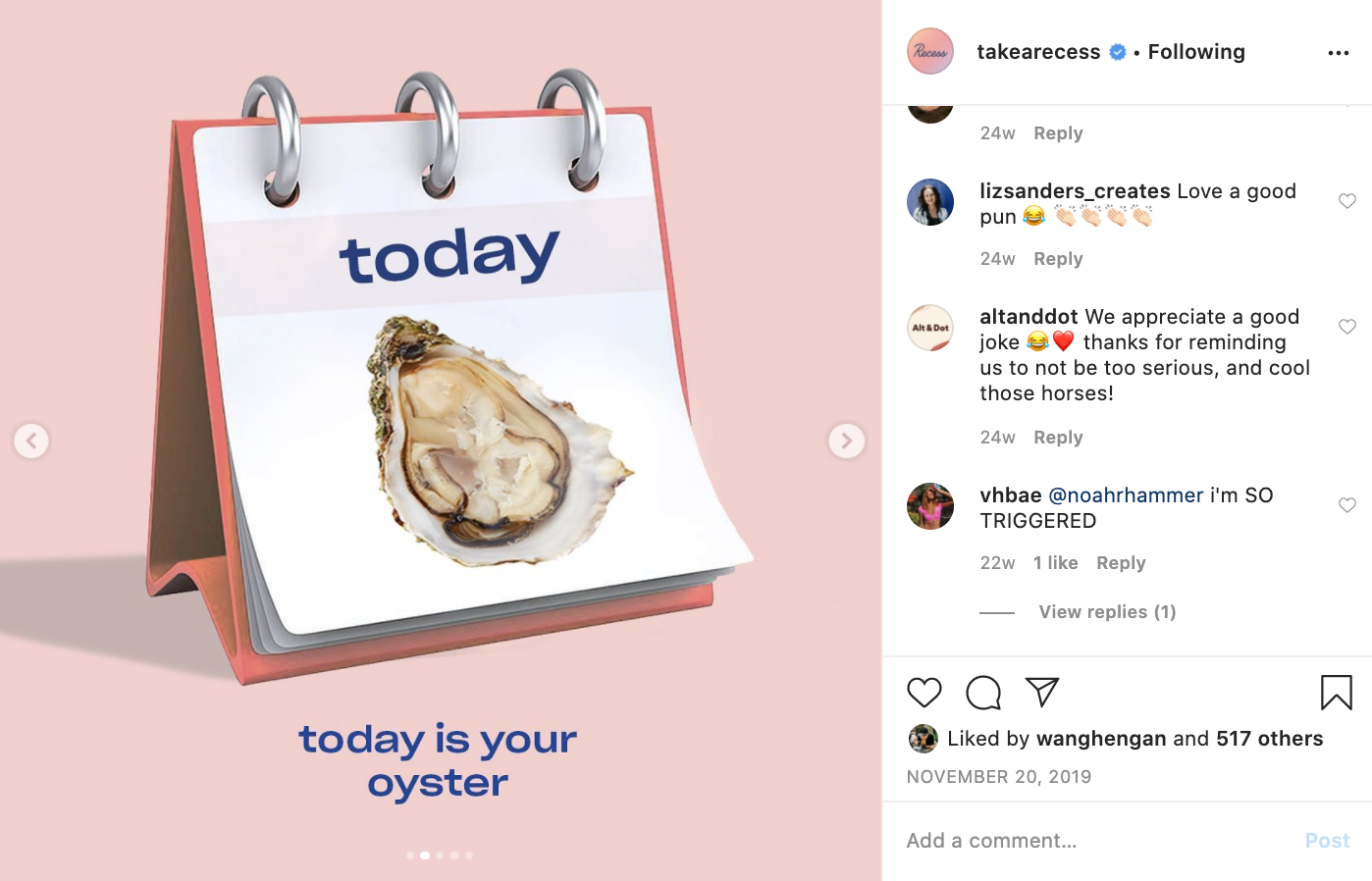This screenshot has height=881, width=1372.
Task: Like altanddot comment heart
Action: coord(1346,327)
